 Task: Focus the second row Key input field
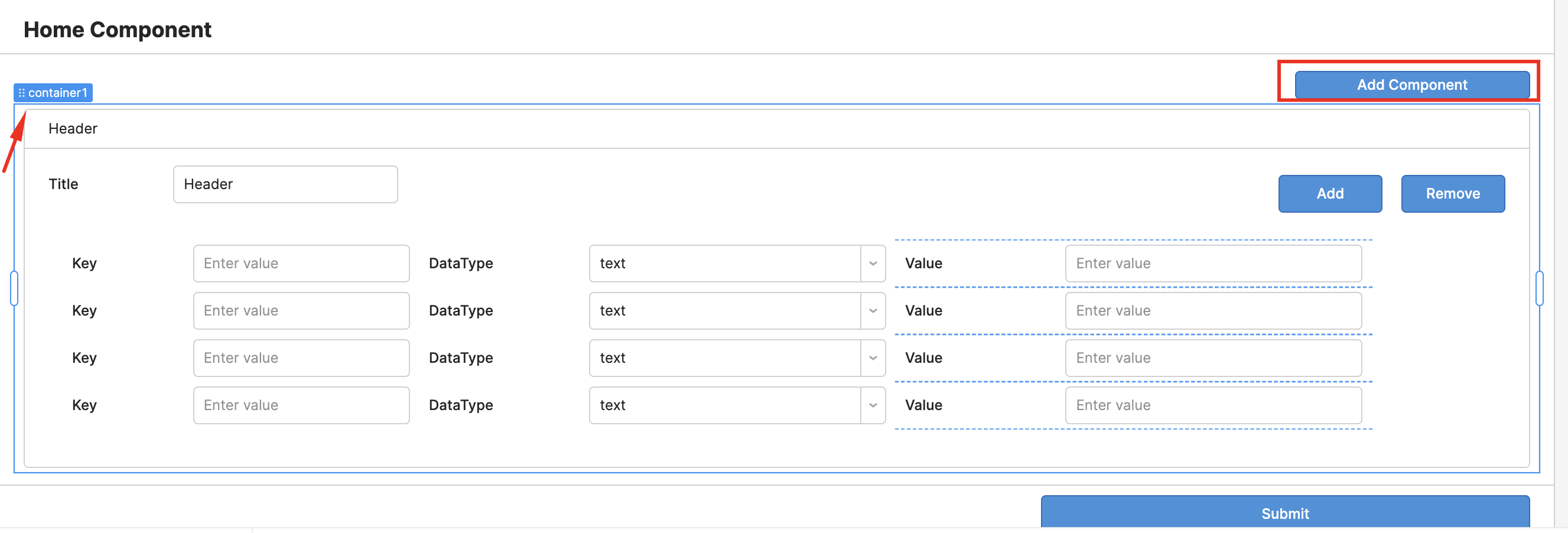(x=301, y=311)
